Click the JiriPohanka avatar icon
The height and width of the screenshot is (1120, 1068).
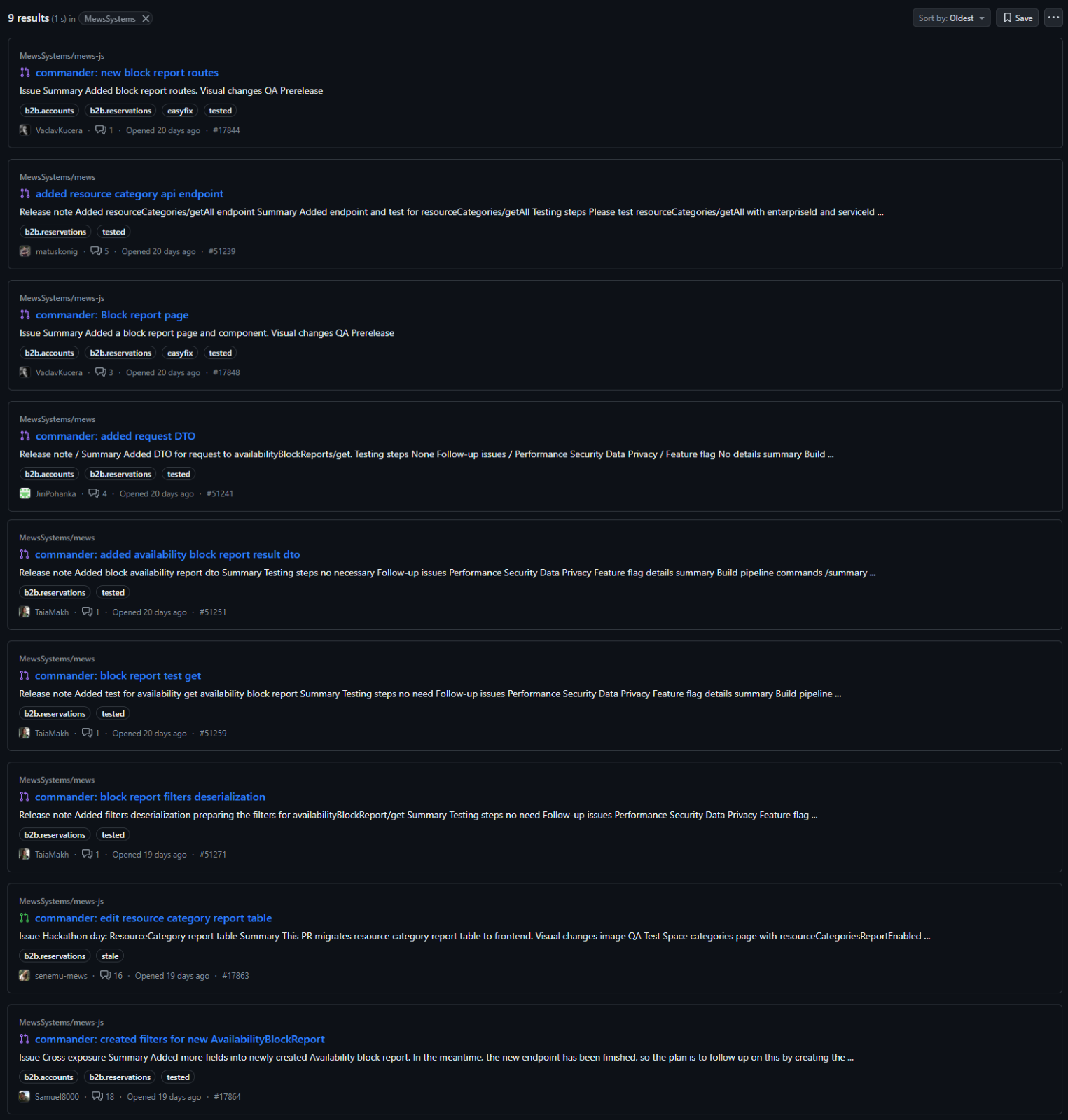coord(25,493)
